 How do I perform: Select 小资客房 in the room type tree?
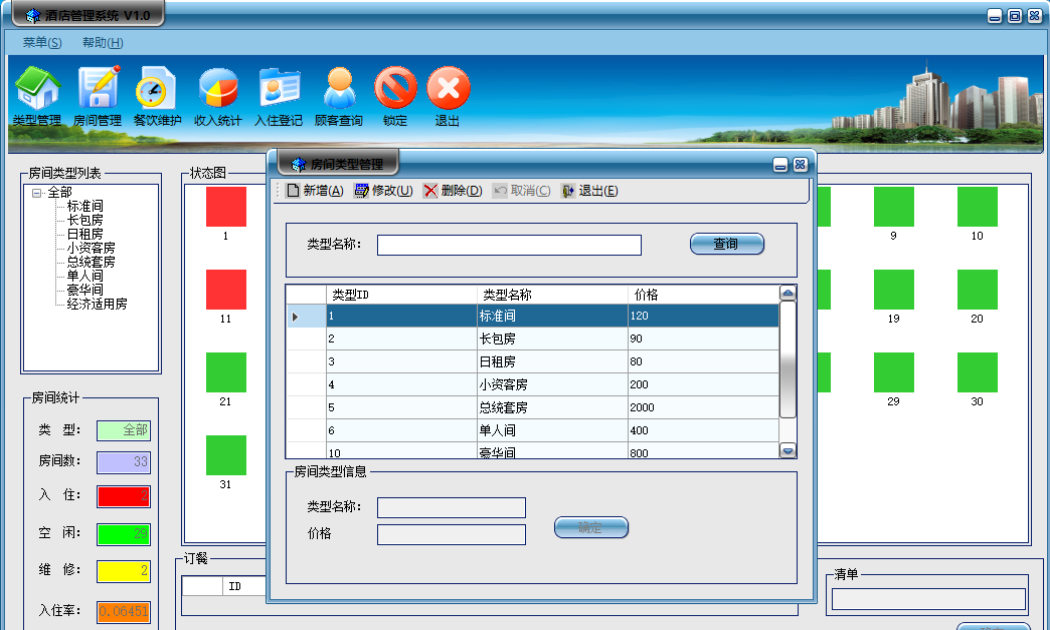(x=91, y=248)
